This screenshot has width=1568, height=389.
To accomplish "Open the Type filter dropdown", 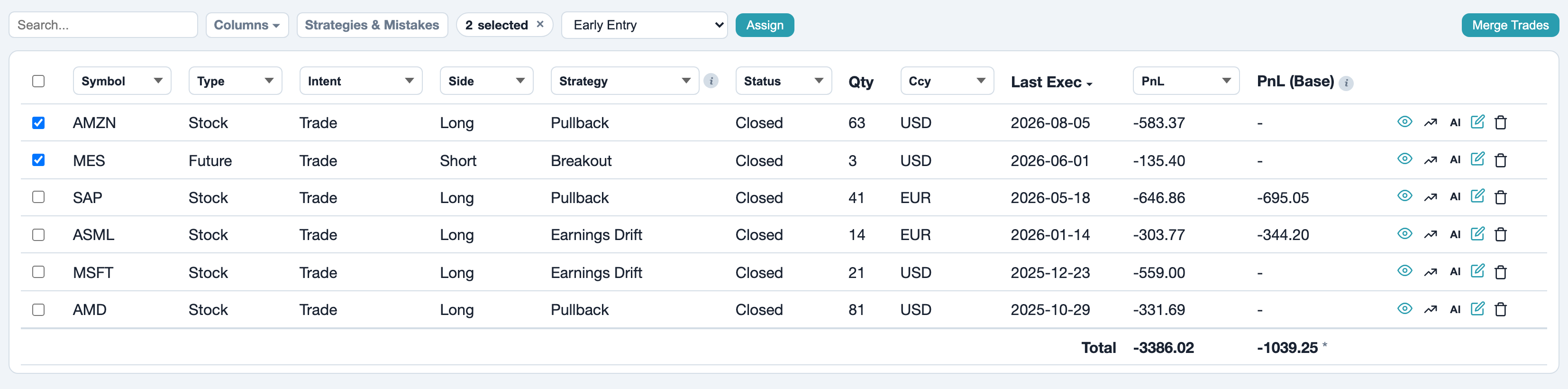I will click(235, 81).
